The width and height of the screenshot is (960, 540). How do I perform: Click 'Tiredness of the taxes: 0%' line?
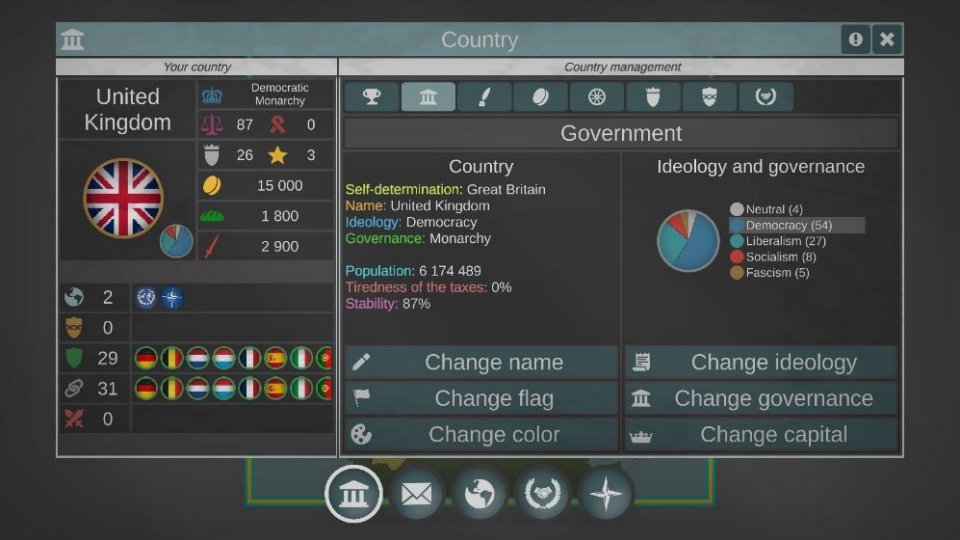point(428,287)
